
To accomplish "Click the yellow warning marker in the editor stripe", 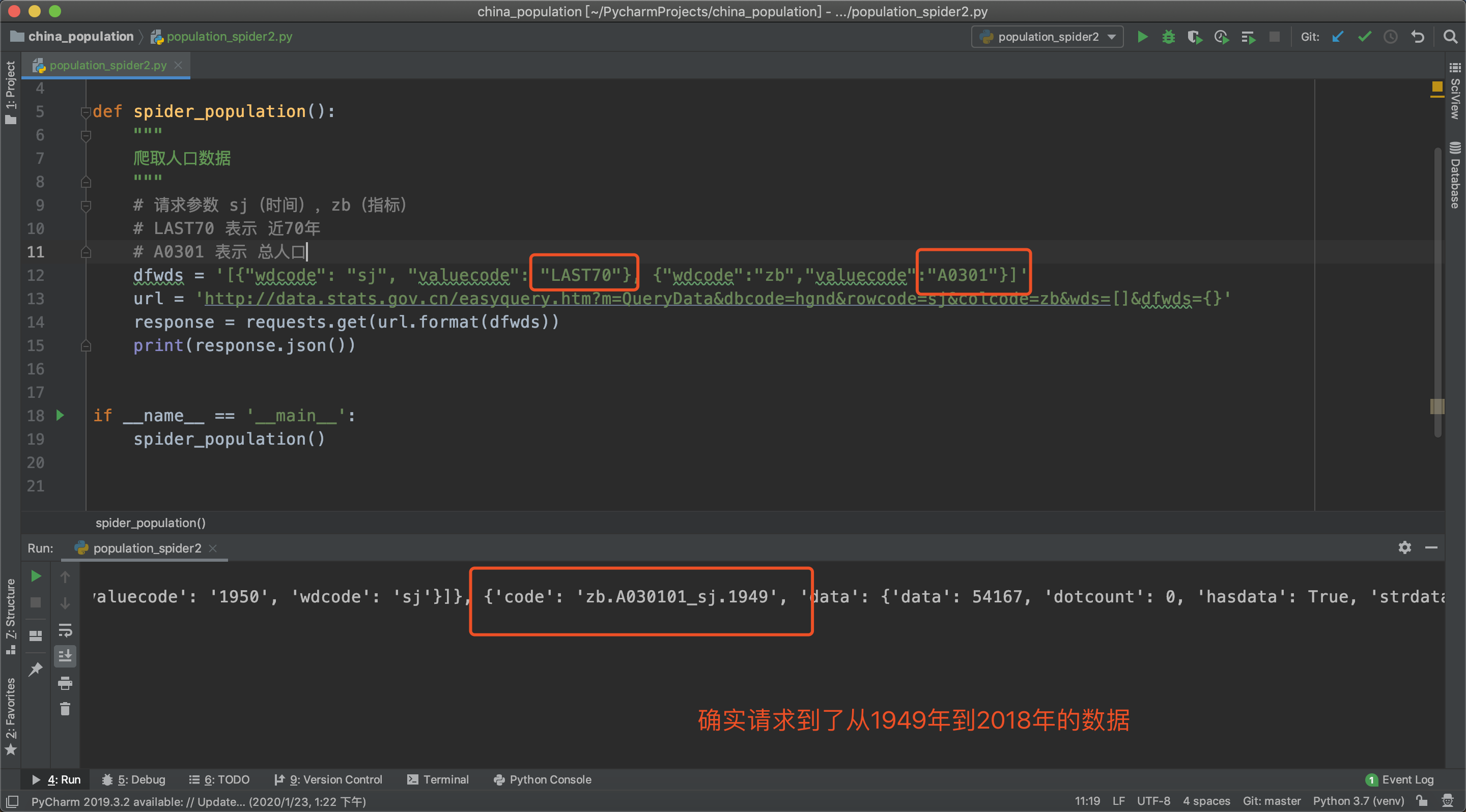I will coord(1437,87).
